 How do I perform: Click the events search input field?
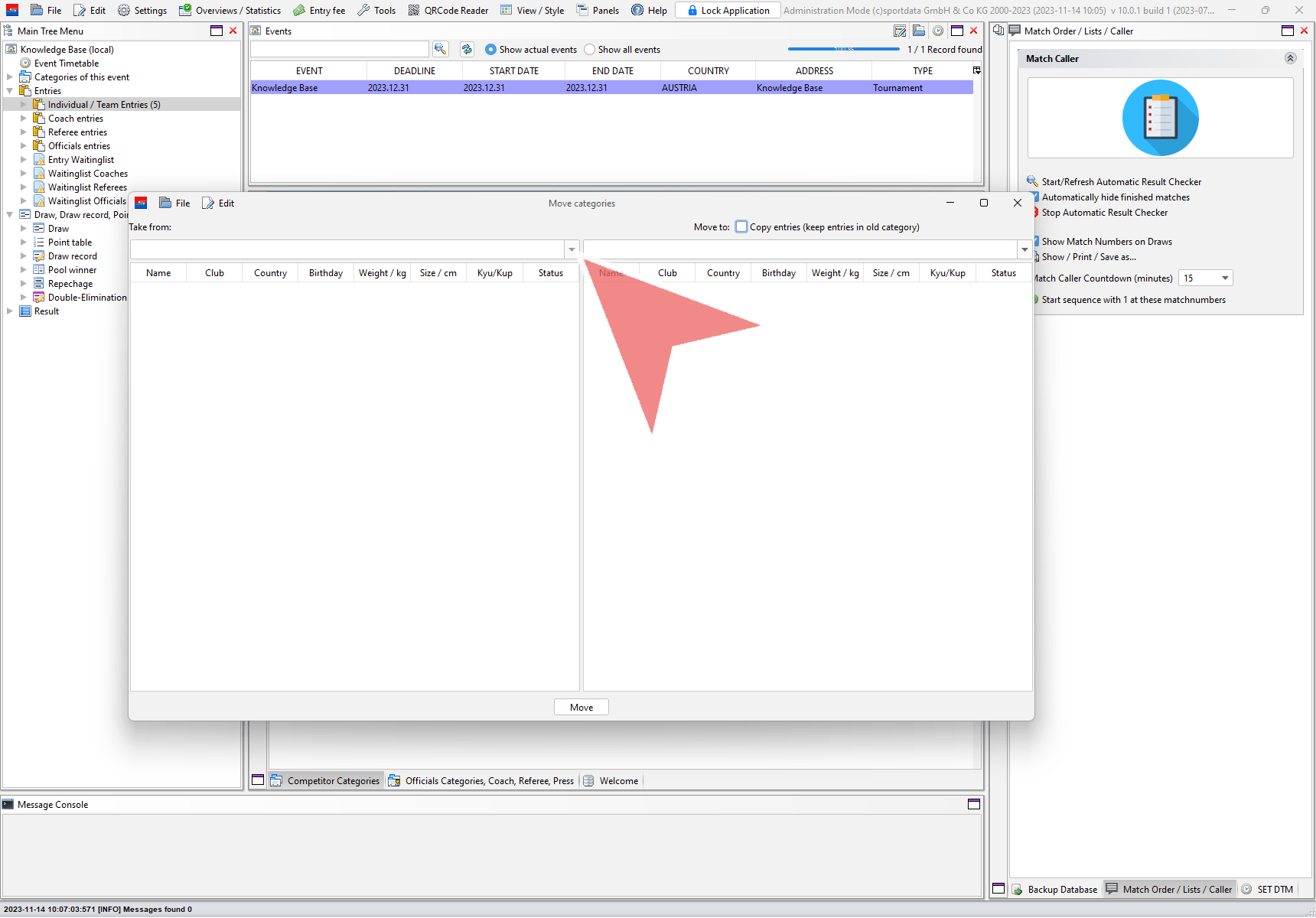click(x=340, y=49)
